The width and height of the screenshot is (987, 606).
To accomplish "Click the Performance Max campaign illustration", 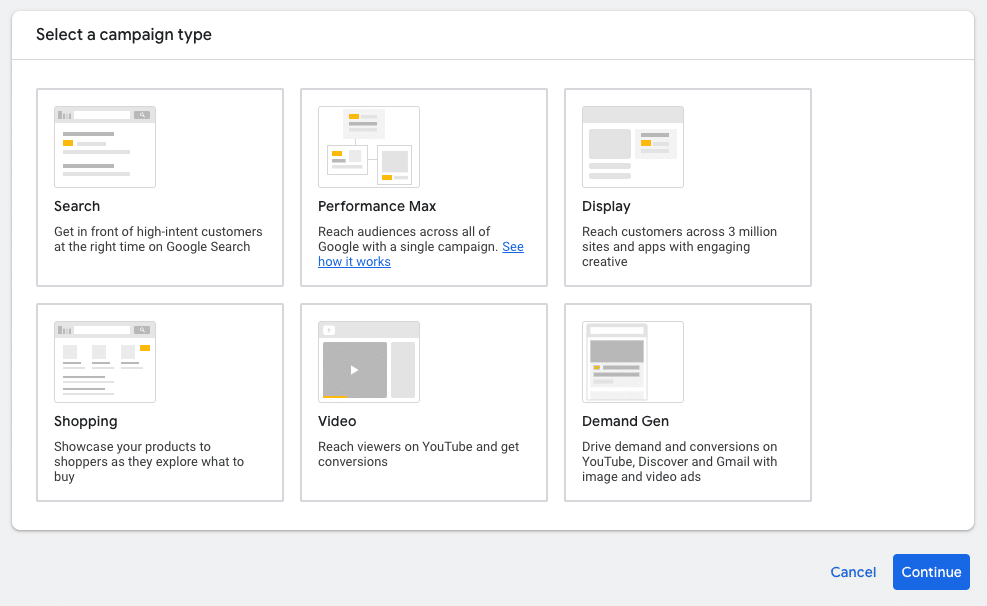I will pyautogui.click(x=369, y=147).
